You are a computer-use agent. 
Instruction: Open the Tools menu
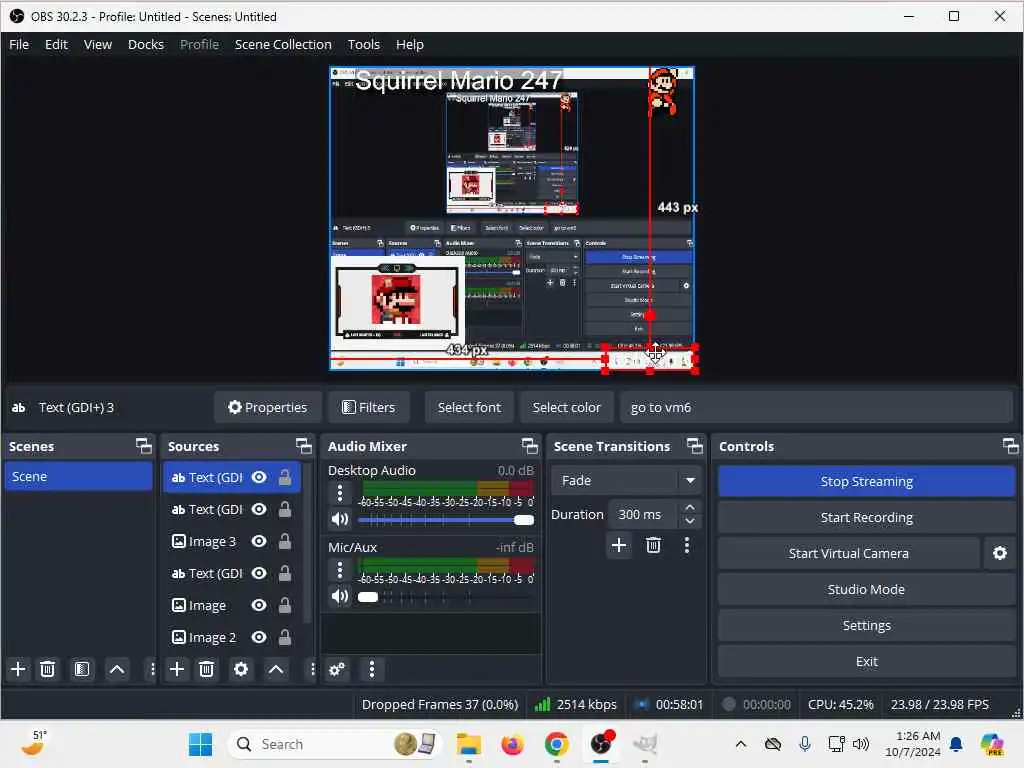point(363,44)
